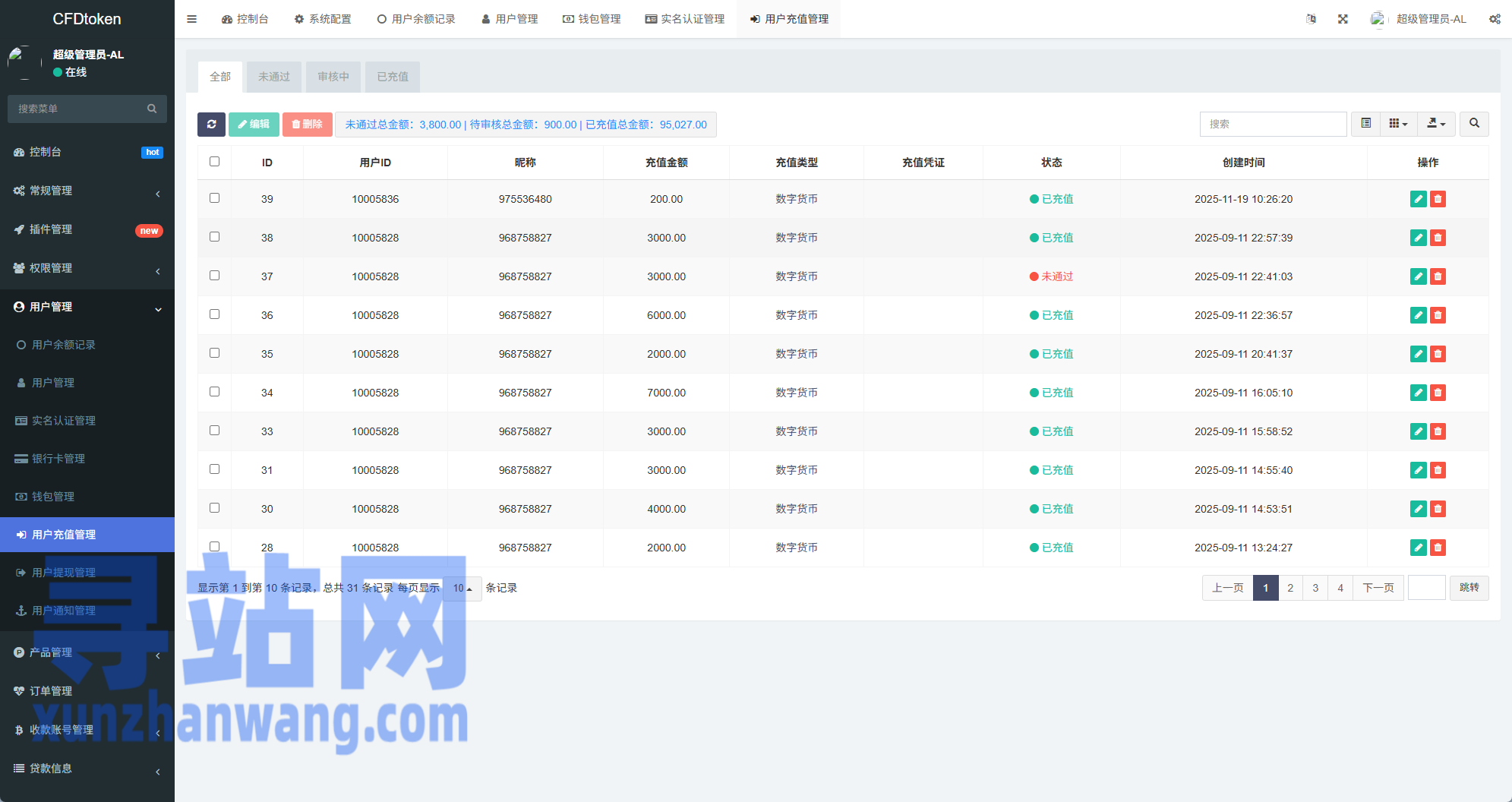The image size is (1512, 802).
Task: Click the hamburger menu toggle icon
Action: [191, 19]
